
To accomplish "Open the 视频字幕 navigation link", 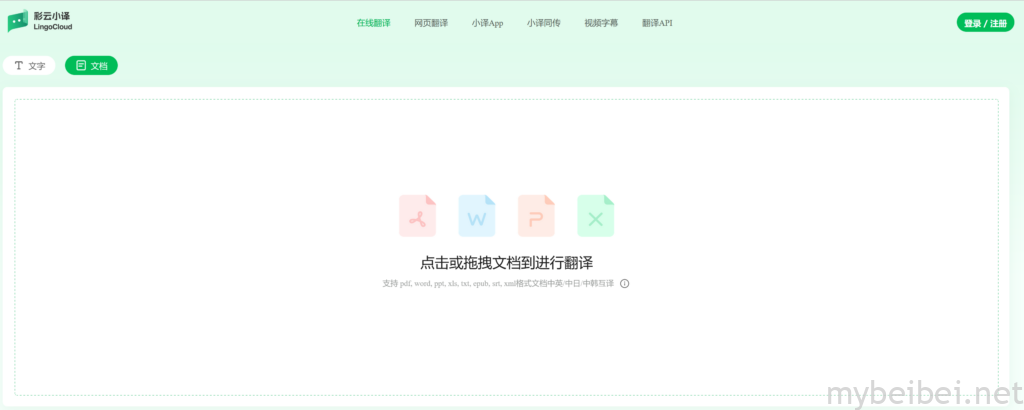I will (601, 22).
